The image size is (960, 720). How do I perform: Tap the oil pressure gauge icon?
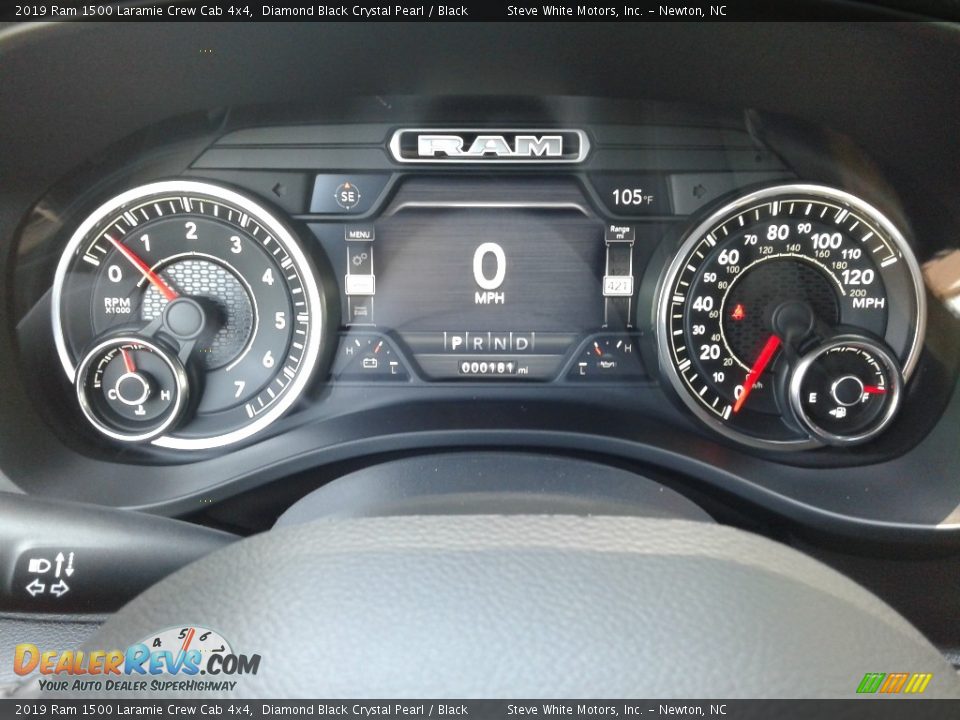pos(606,364)
